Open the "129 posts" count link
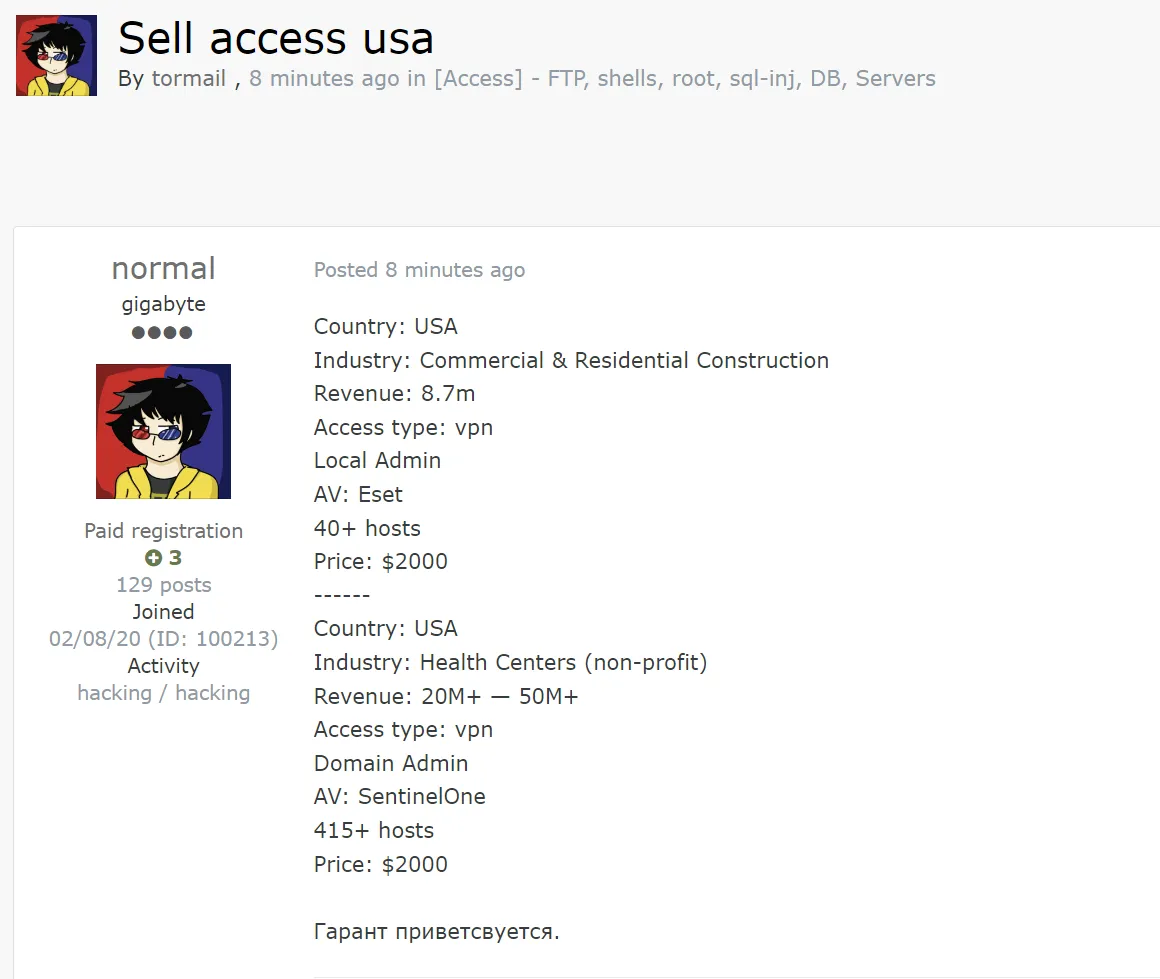 163,585
